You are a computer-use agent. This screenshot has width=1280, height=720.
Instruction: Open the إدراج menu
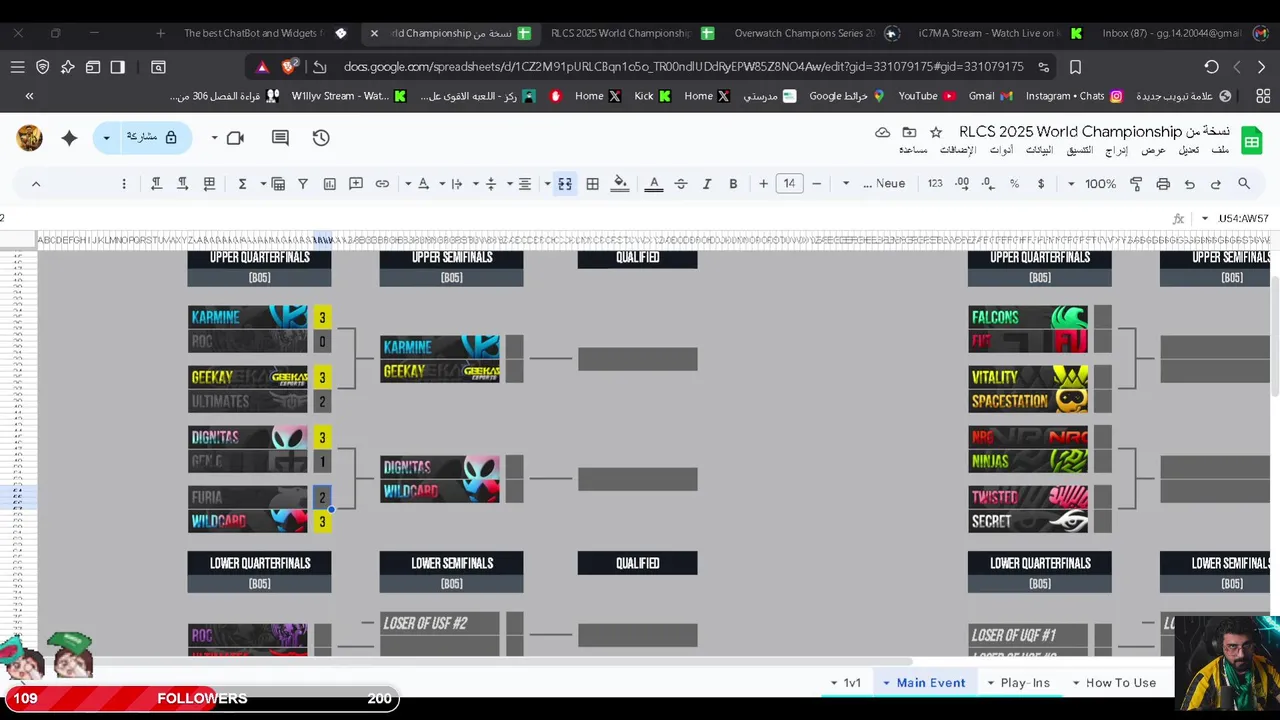click(x=1116, y=150)
